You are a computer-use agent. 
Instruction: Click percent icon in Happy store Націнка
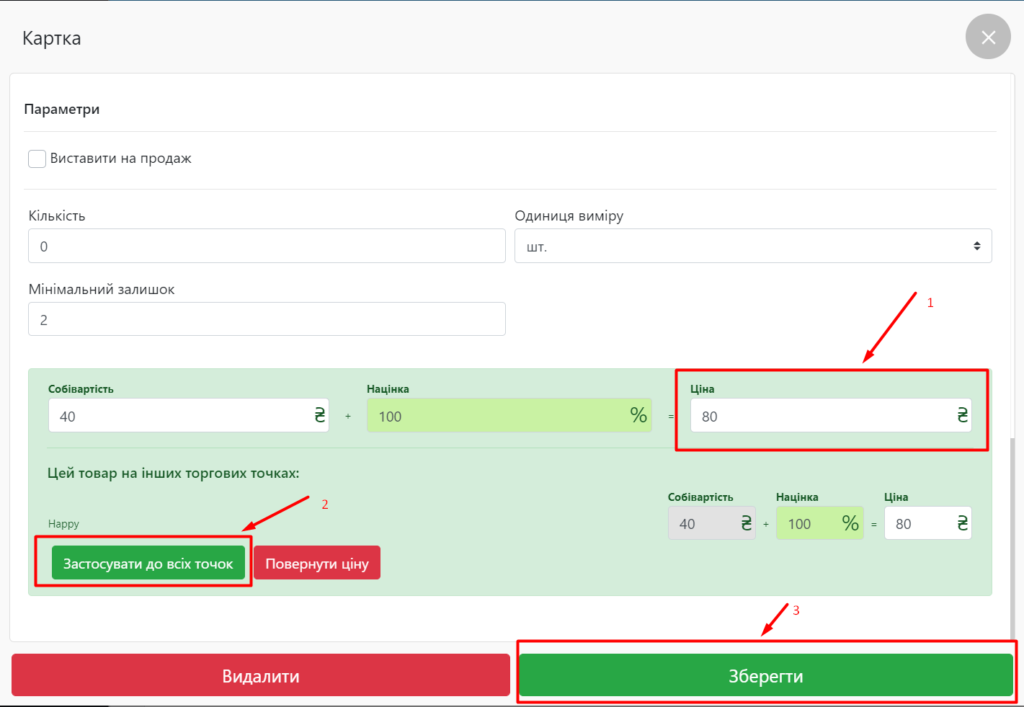pos(850,523)
